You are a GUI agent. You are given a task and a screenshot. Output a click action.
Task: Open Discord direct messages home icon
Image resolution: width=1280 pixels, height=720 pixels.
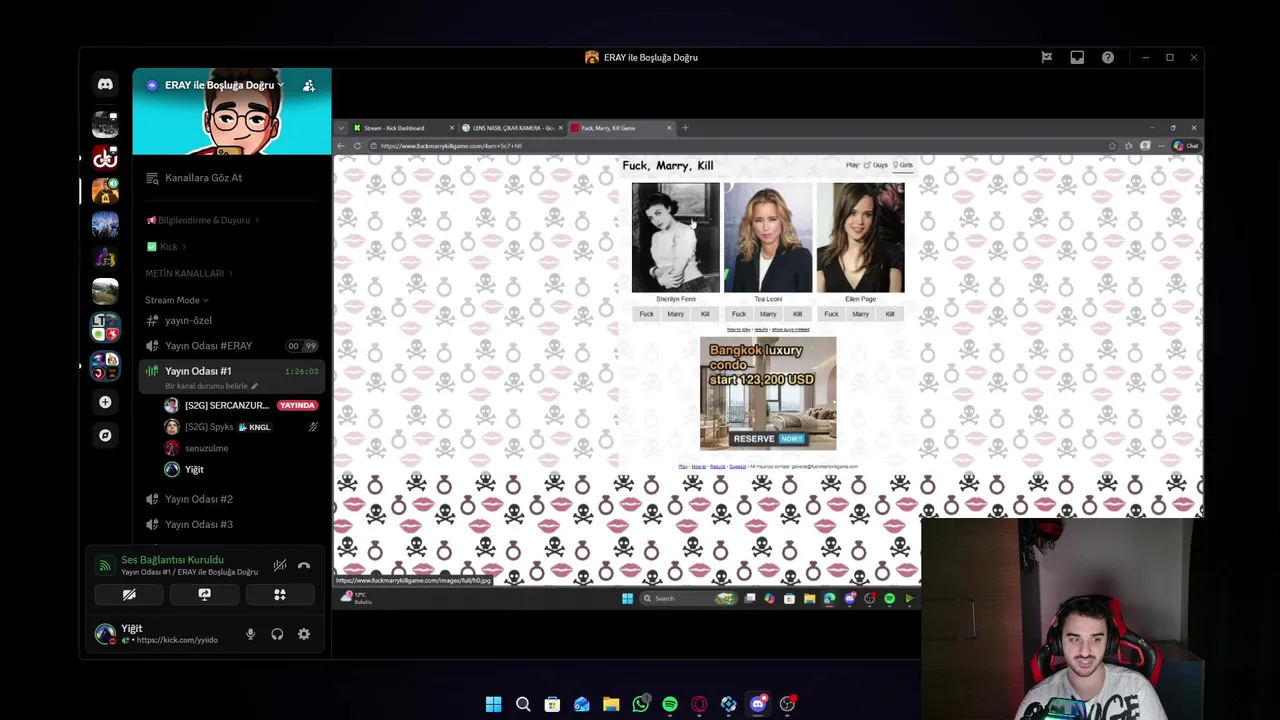[105, 85]
